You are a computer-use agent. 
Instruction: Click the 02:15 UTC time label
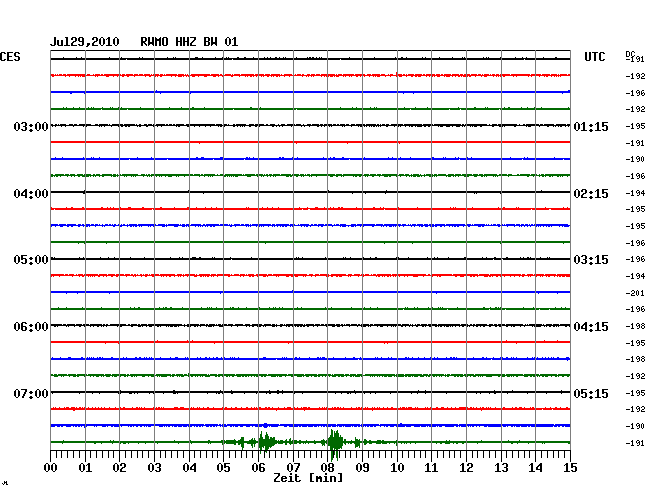click(x=591, y=194)
